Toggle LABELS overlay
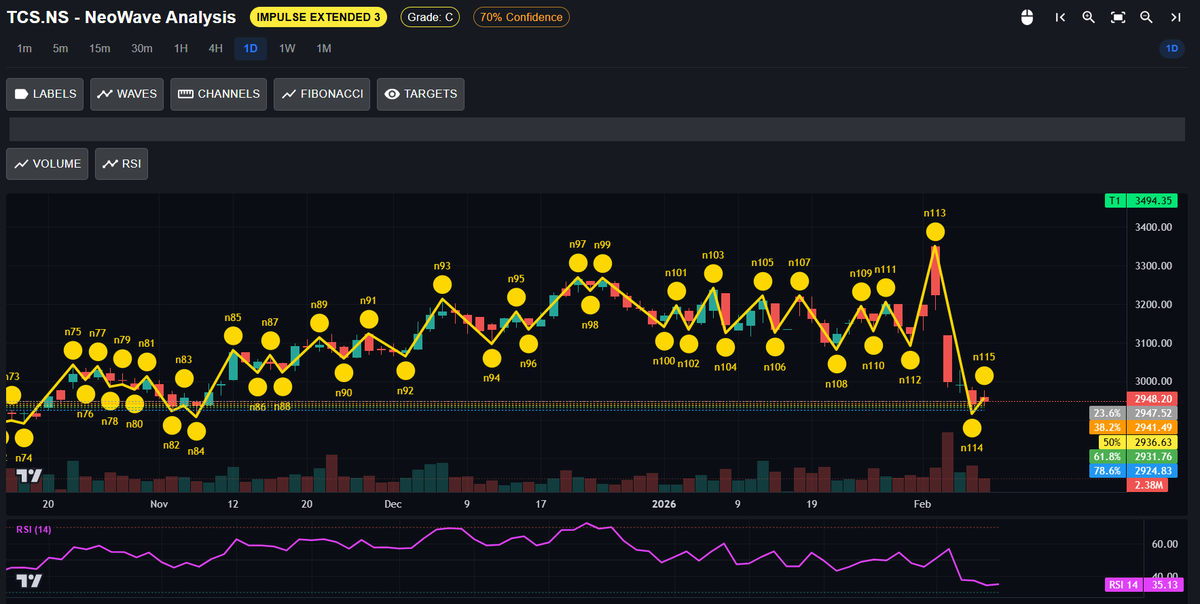Viewport: 1200px width, 604px height. pos(45,94)
